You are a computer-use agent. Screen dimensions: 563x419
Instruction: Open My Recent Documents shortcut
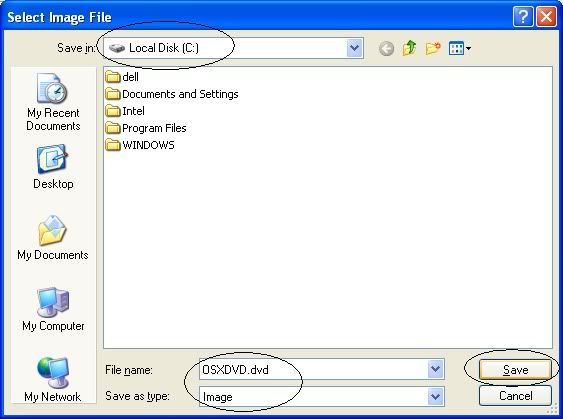pyautogui.click(x=53, y=102)
